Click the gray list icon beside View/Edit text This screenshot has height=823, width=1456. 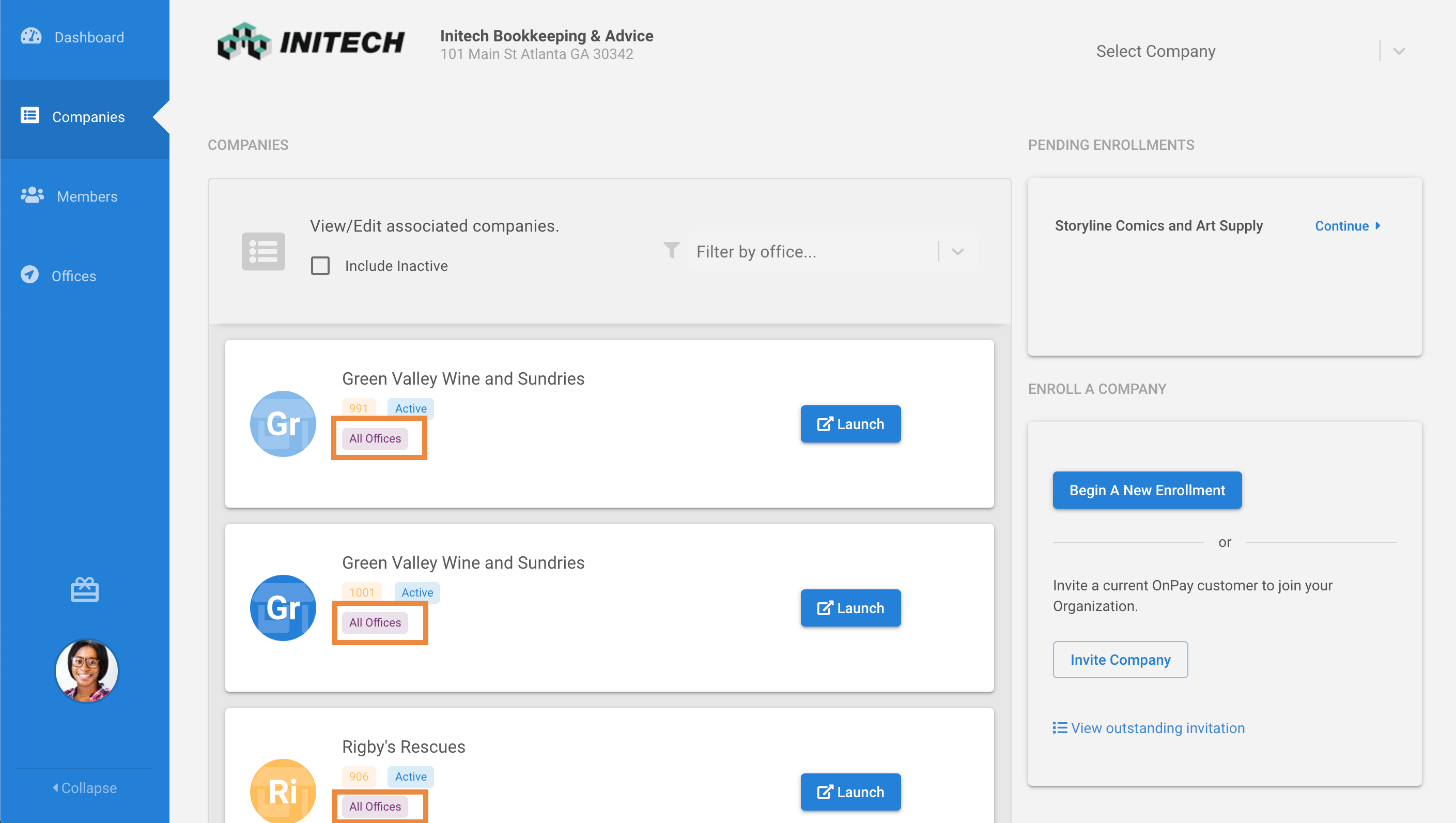(264, 251)
